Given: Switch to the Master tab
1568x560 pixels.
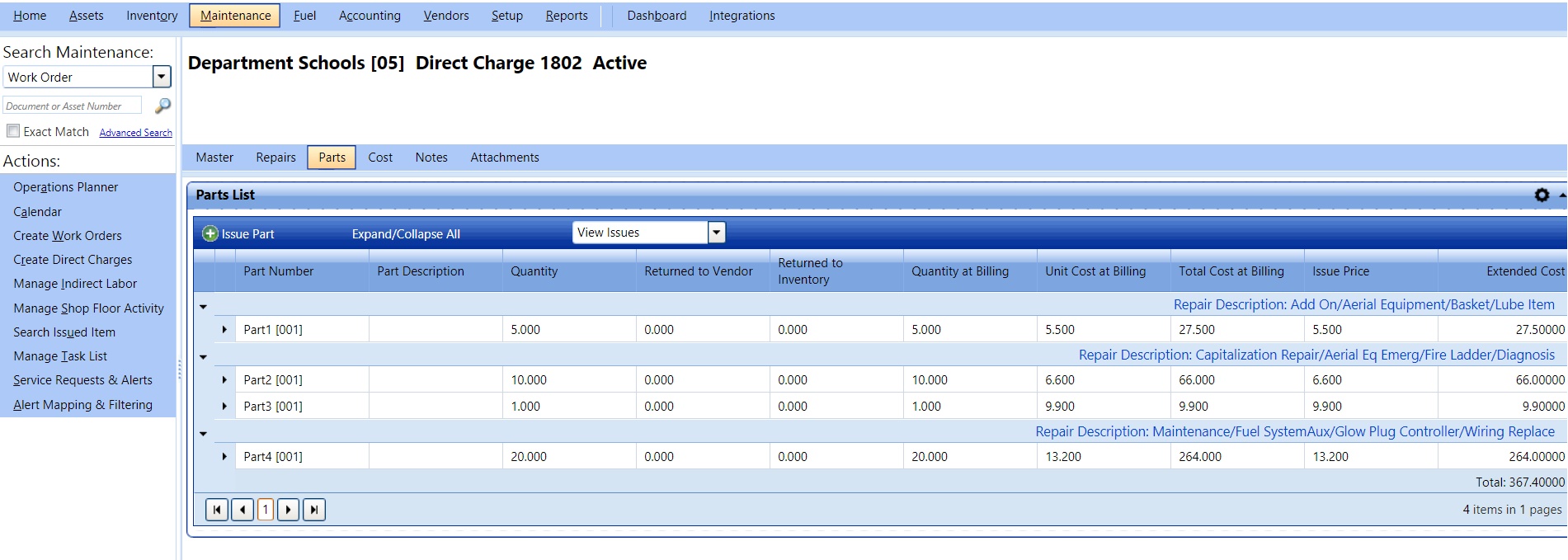Looking at the screenshot, I should tap(214, 158).
